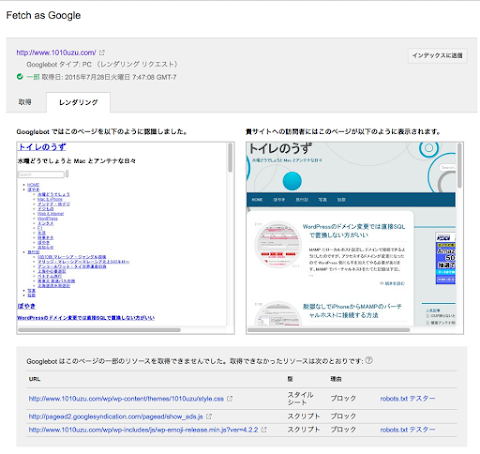
Task: Click HOME link in Googlebot preview list
Action: [33, 185]
